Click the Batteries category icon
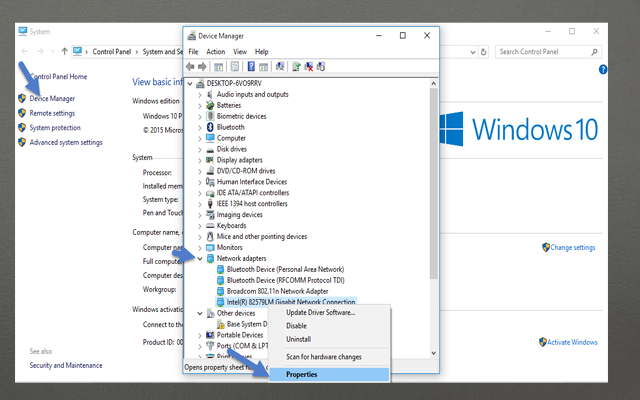The height and width of the screenshot is (400, 640). point(210,105)
